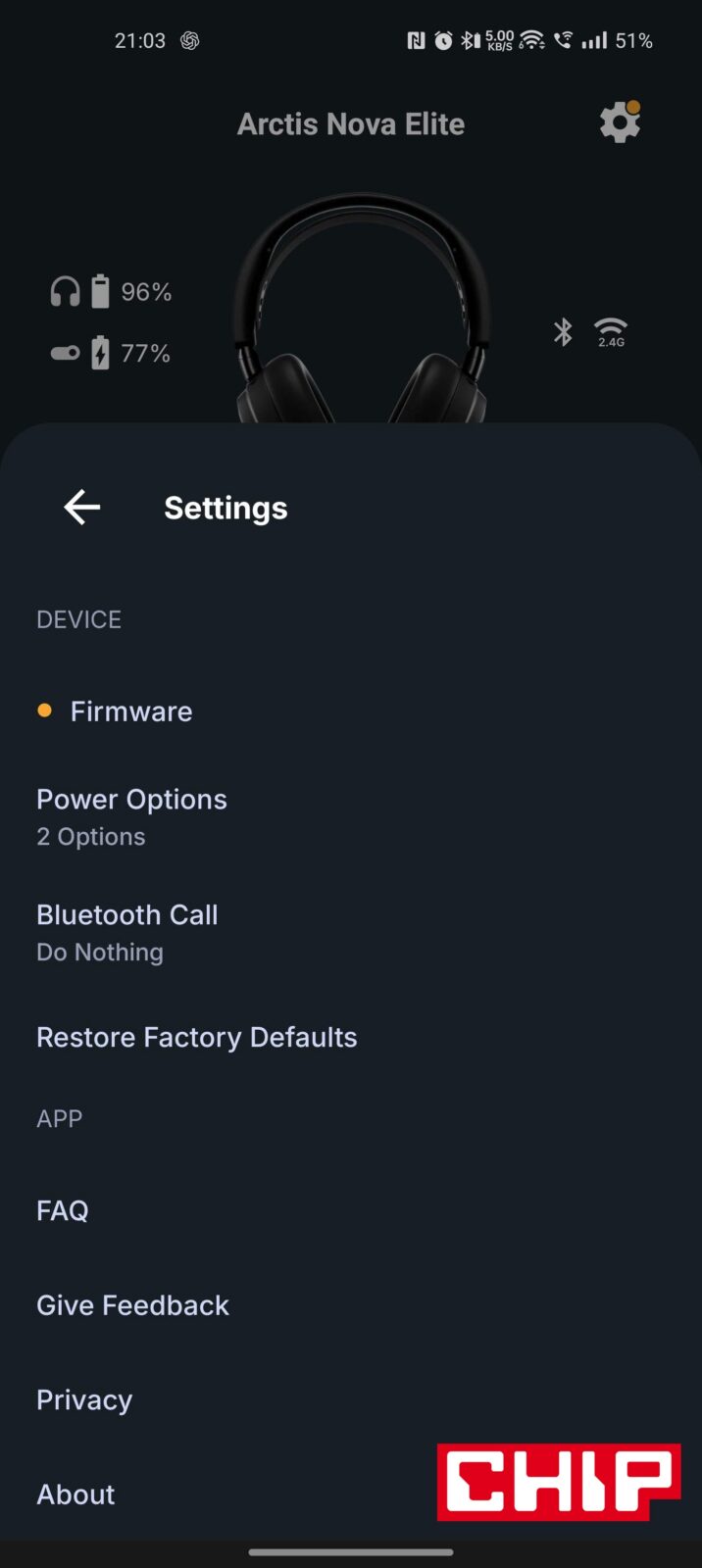Tap the Bluetooth connection icon
Image resolution: width=702 pixels, height=1568 pixels.
(x=563, y=332)
